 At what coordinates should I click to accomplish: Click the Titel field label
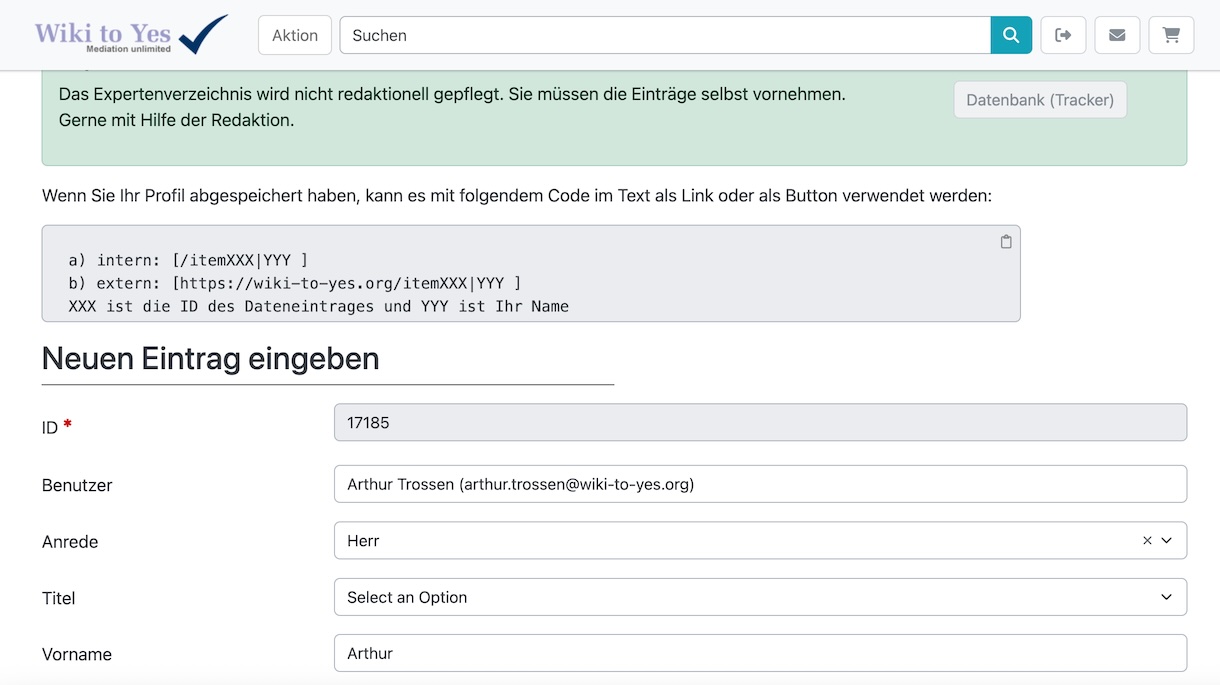coord(59,598)
